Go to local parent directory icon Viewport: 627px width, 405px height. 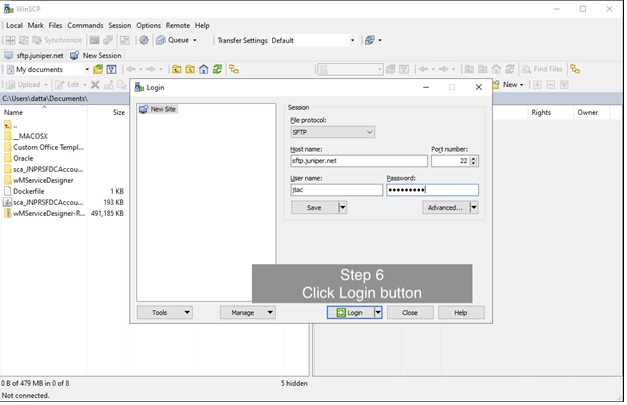coord(176,70)
